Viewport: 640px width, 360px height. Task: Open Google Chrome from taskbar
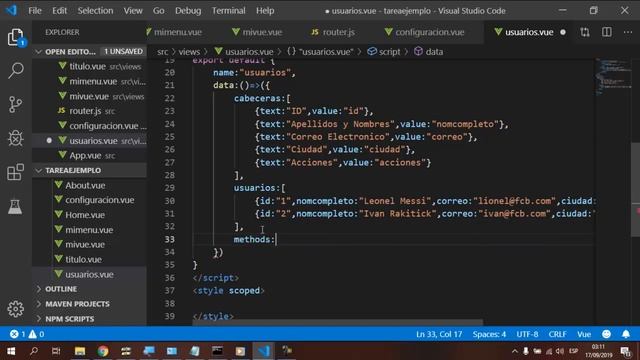103,351
